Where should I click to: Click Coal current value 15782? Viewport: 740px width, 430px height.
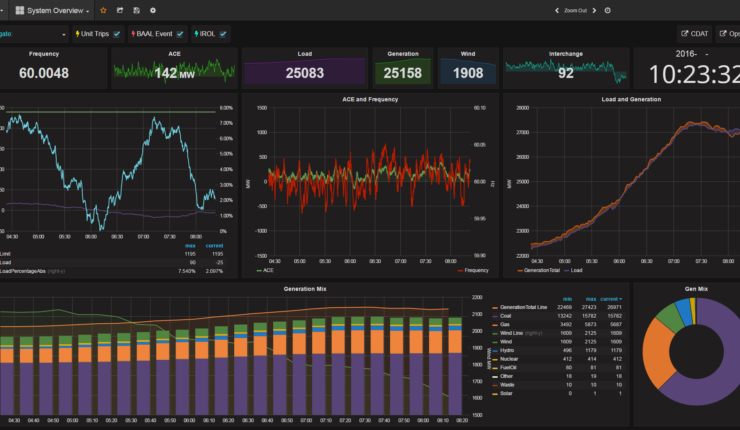click(x=614, y=316)
